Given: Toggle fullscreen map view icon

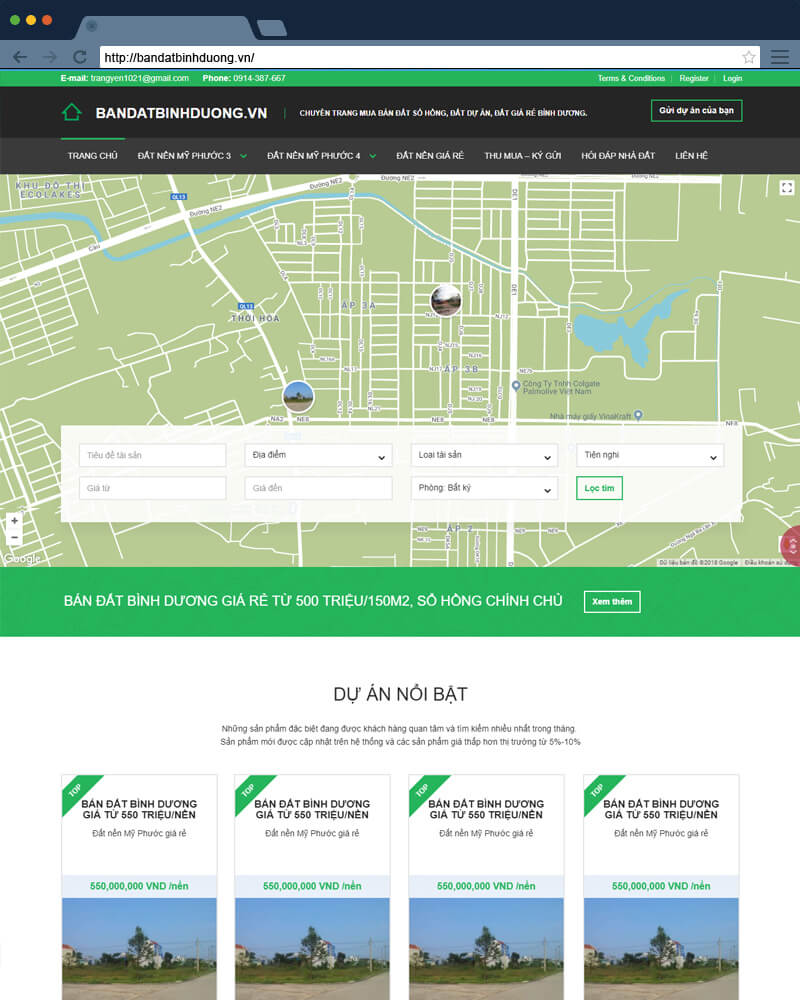Looking at the screenshot, I should pyautogui.click(x=787, y=188).
